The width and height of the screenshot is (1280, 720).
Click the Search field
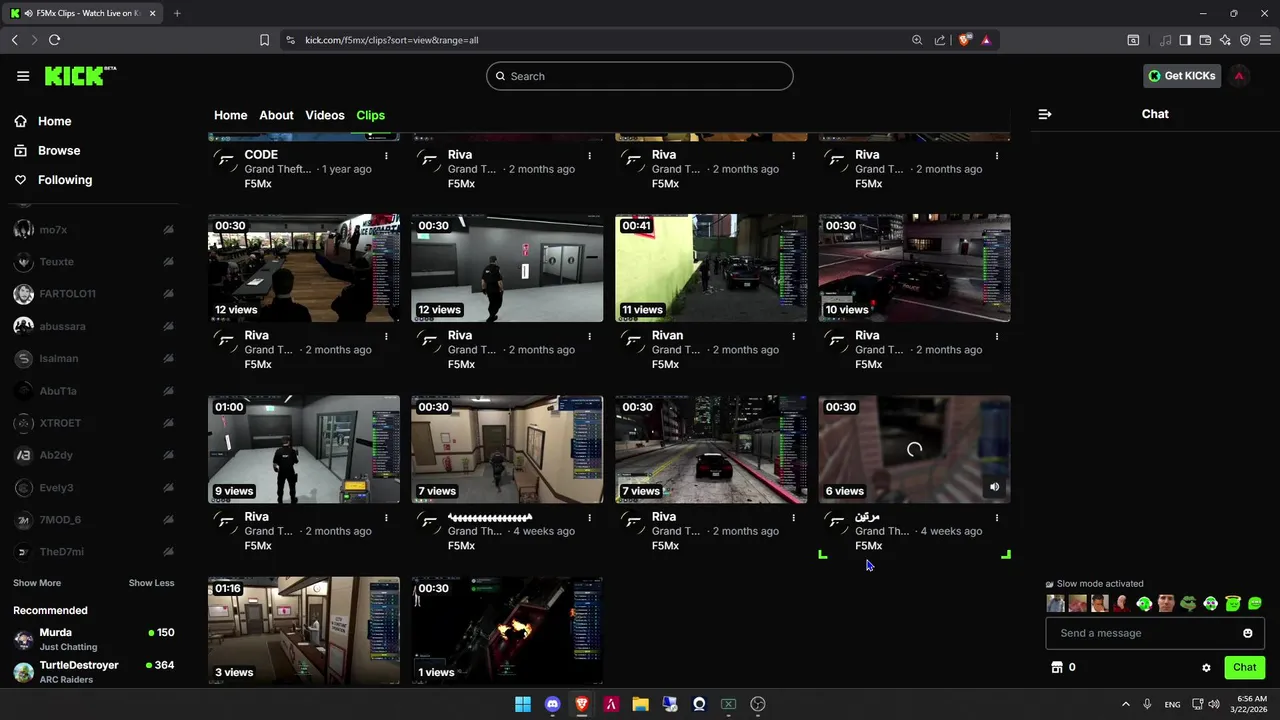(x=640, y=76)
